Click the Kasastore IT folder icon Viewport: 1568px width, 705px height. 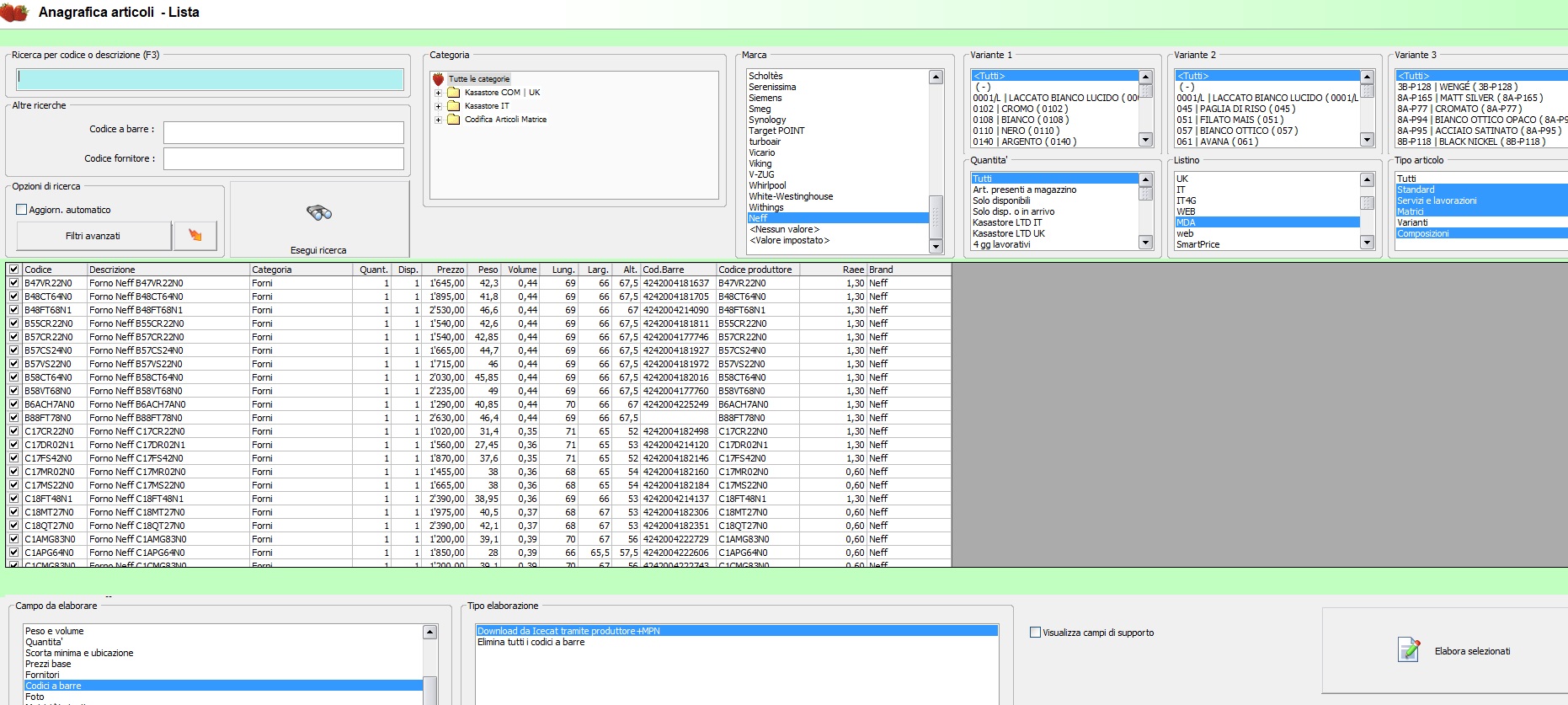(x=453, y=106)
